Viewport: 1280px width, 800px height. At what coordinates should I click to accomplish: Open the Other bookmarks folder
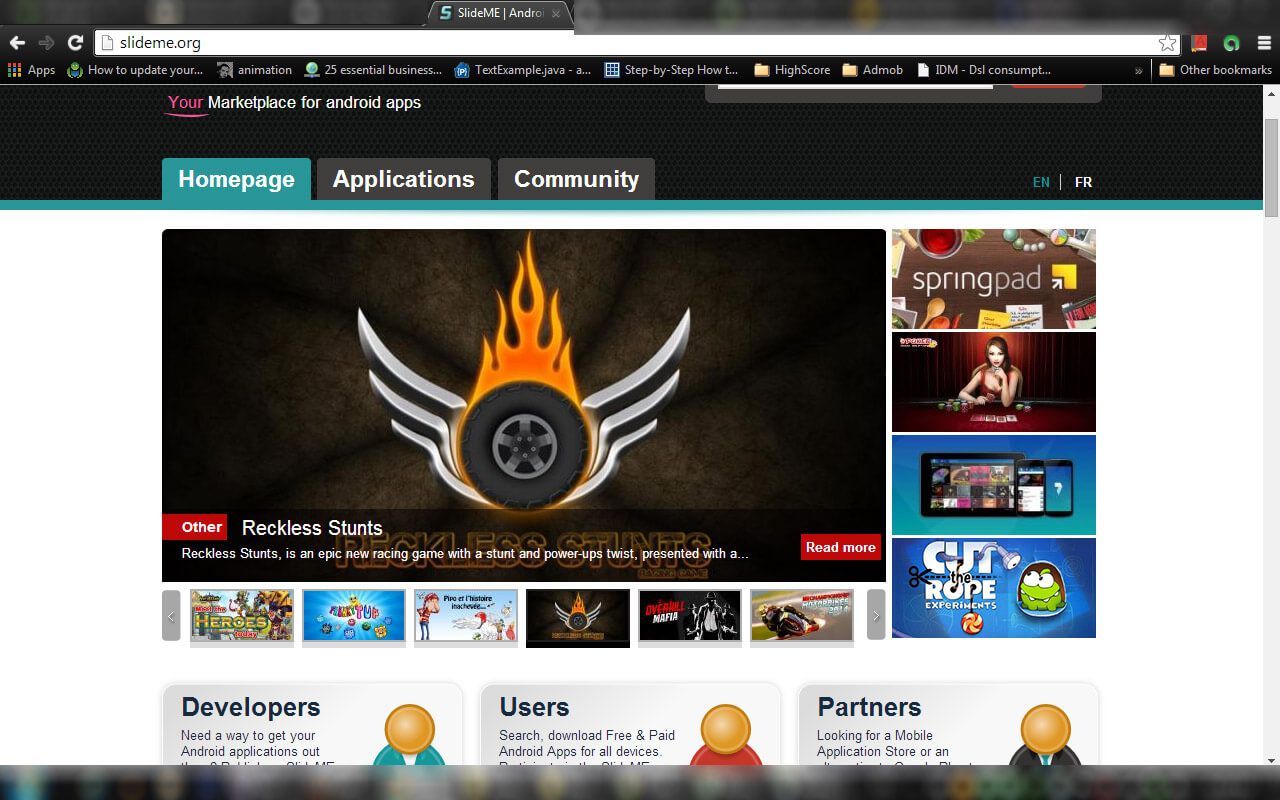(x=1215, y=70)
